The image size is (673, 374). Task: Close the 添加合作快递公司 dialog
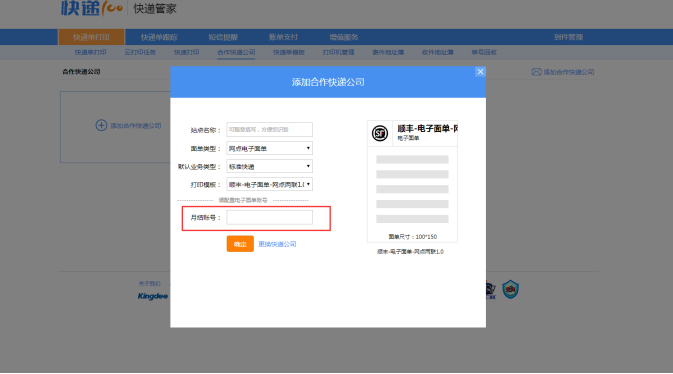coord(480,72)
